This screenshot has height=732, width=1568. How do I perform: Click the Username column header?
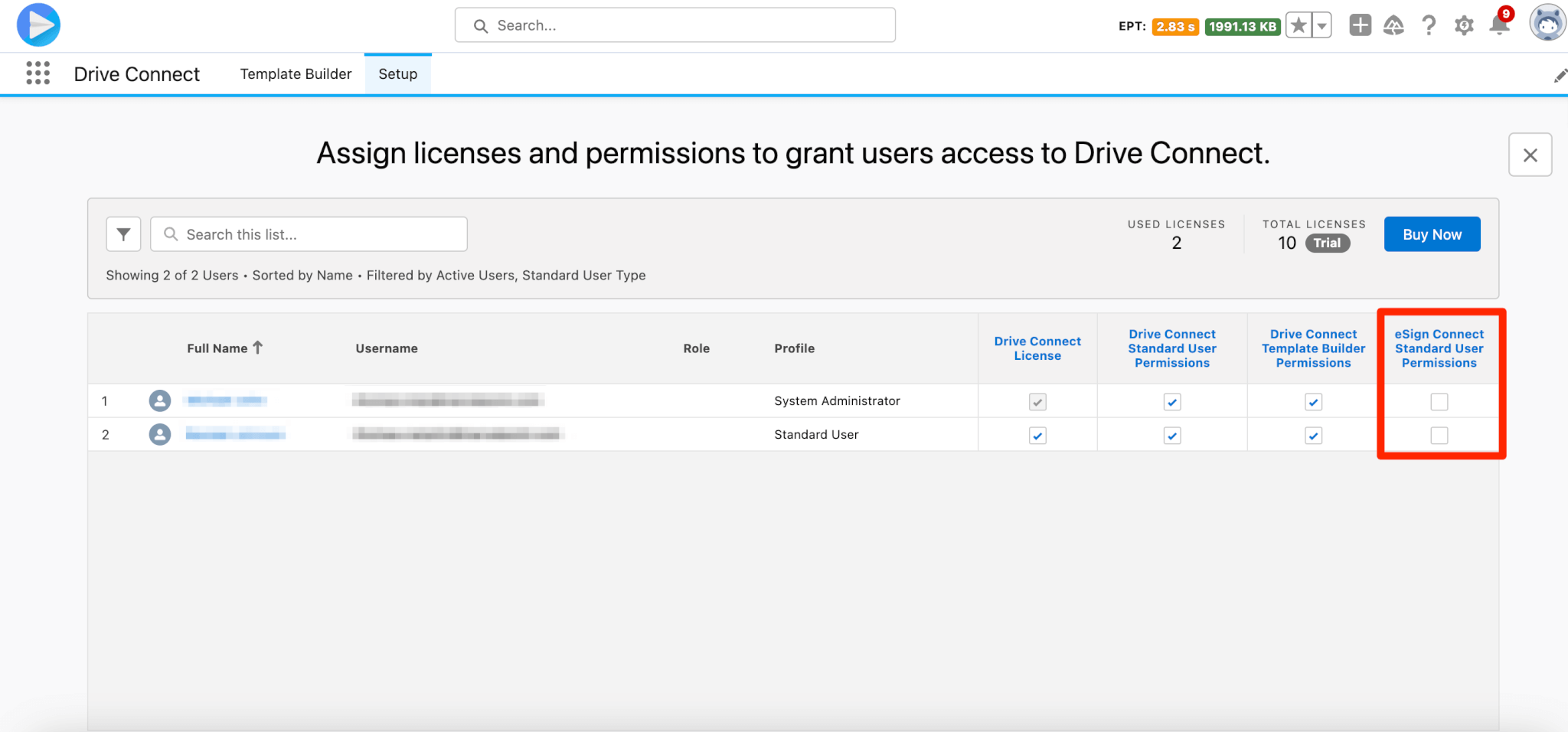pyautogui.click(x=387, y=348)
